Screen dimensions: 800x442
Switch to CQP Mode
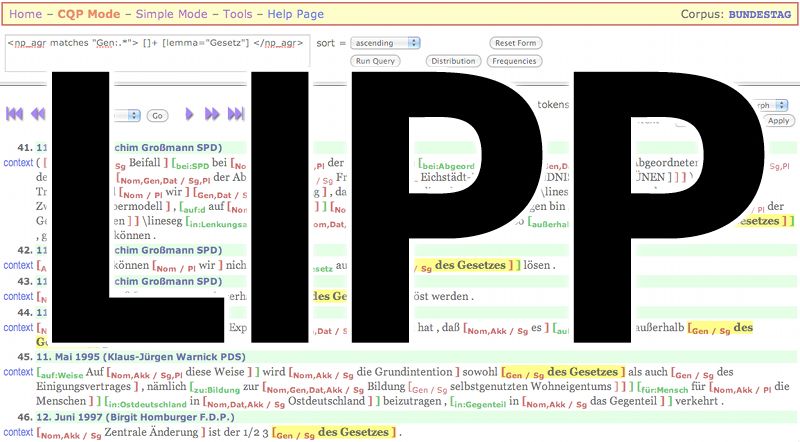89,14
